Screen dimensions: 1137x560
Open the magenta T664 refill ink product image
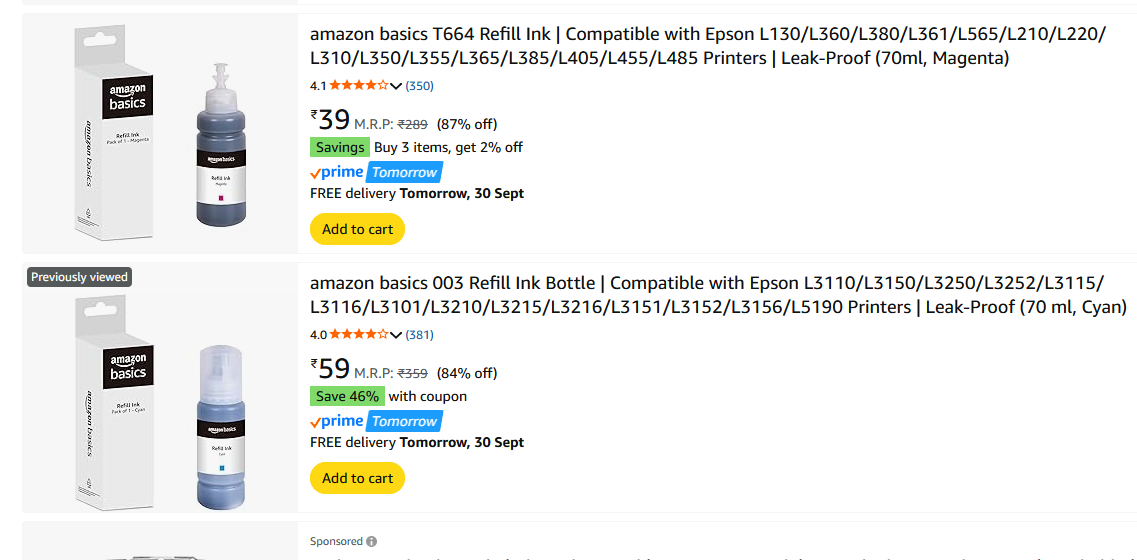(160, 133)
